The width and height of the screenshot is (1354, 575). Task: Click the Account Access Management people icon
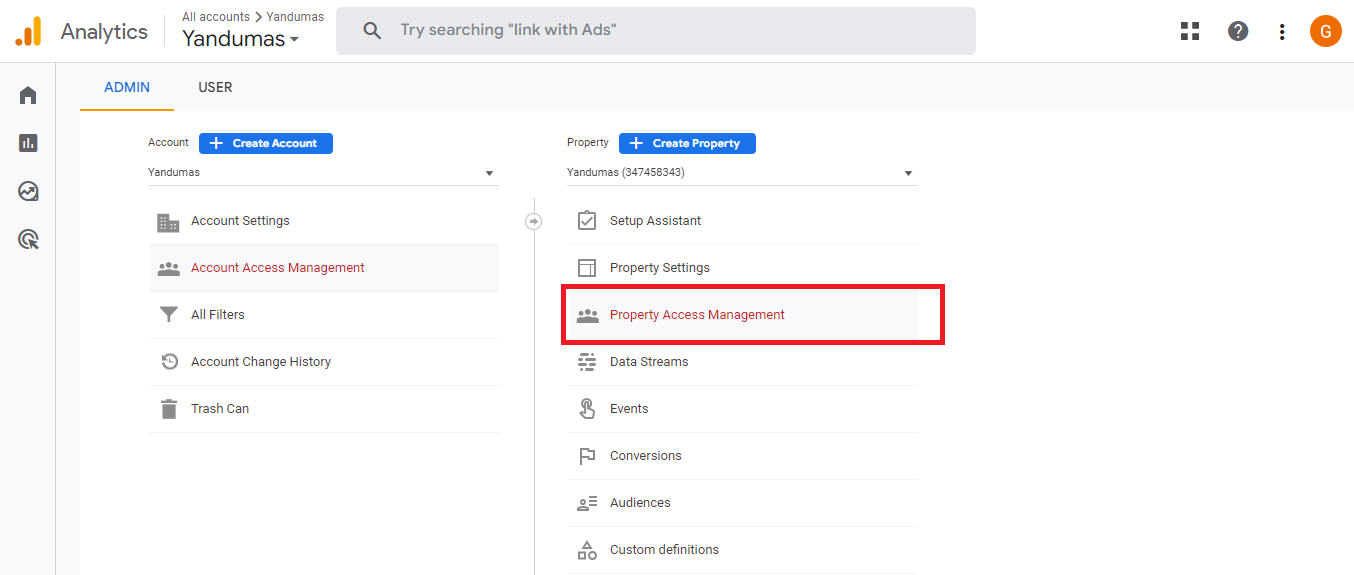tap(169, 268)
